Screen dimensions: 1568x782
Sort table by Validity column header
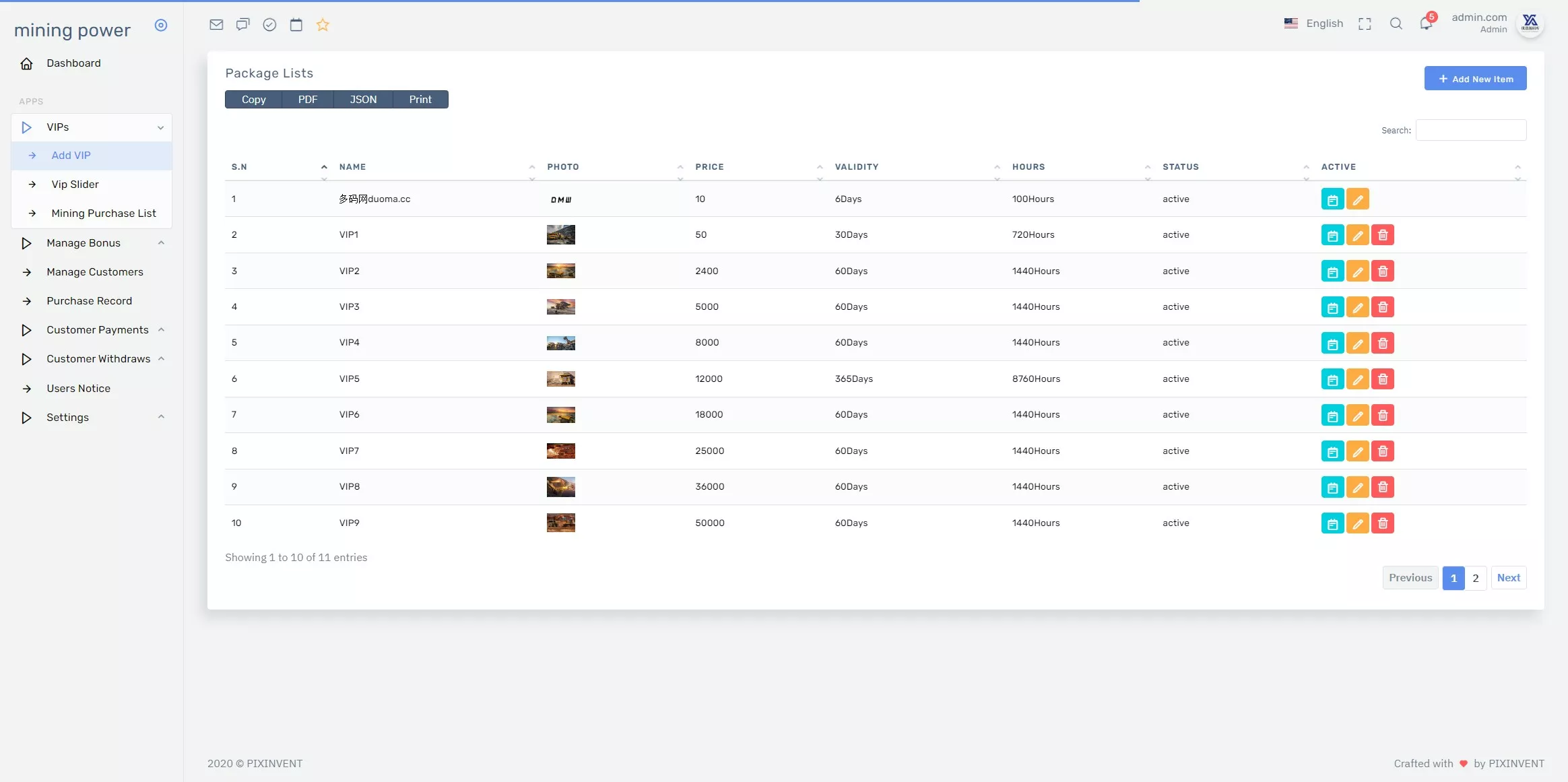tap(856, 167)
